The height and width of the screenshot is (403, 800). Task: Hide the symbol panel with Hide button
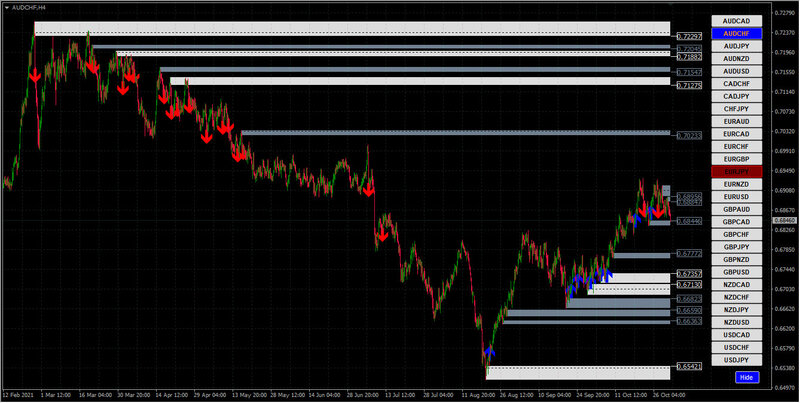747,377
